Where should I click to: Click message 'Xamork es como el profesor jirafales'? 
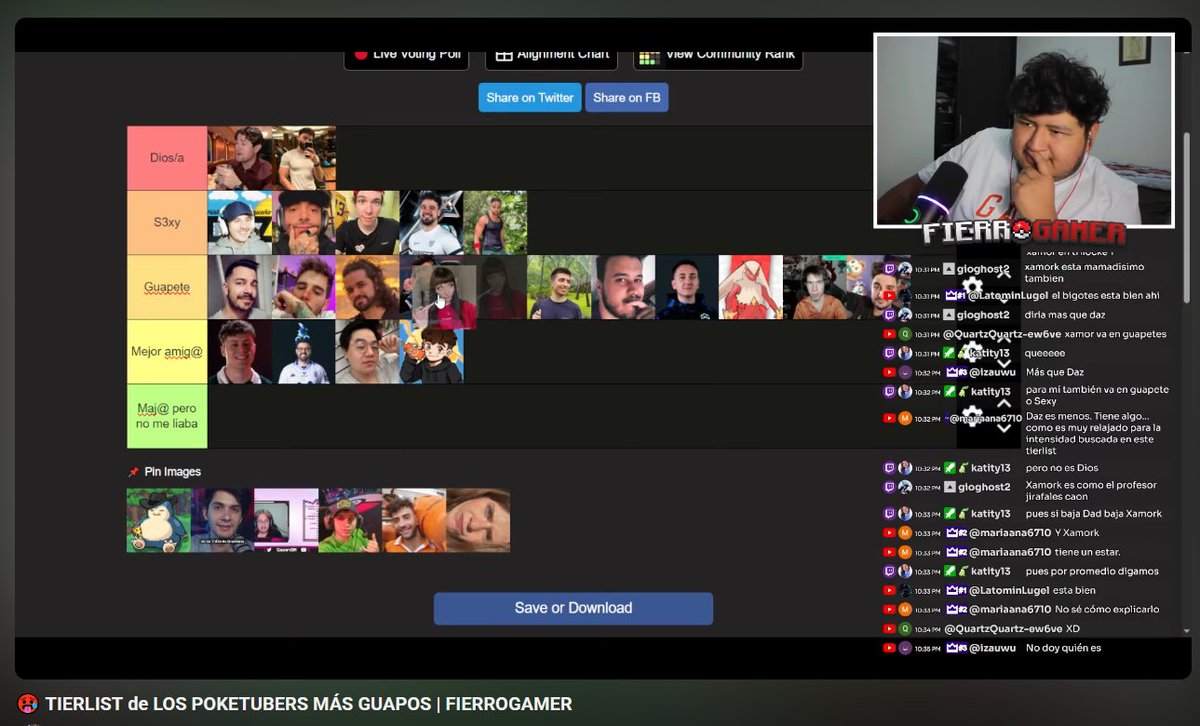pos(1091,491)
